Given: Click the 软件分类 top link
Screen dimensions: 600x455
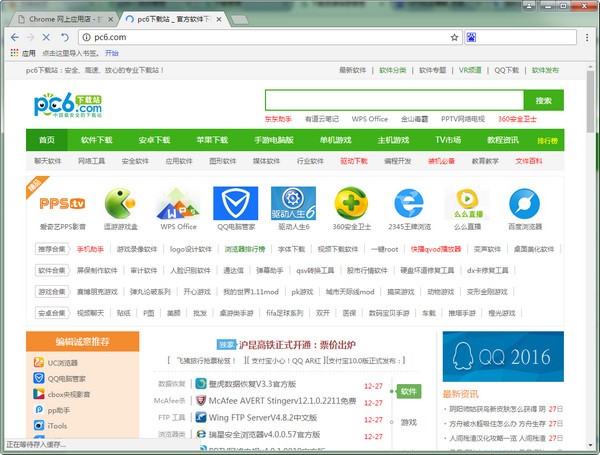Looking at the screenshot, I should pyautogui.click(x=393, y=70).
